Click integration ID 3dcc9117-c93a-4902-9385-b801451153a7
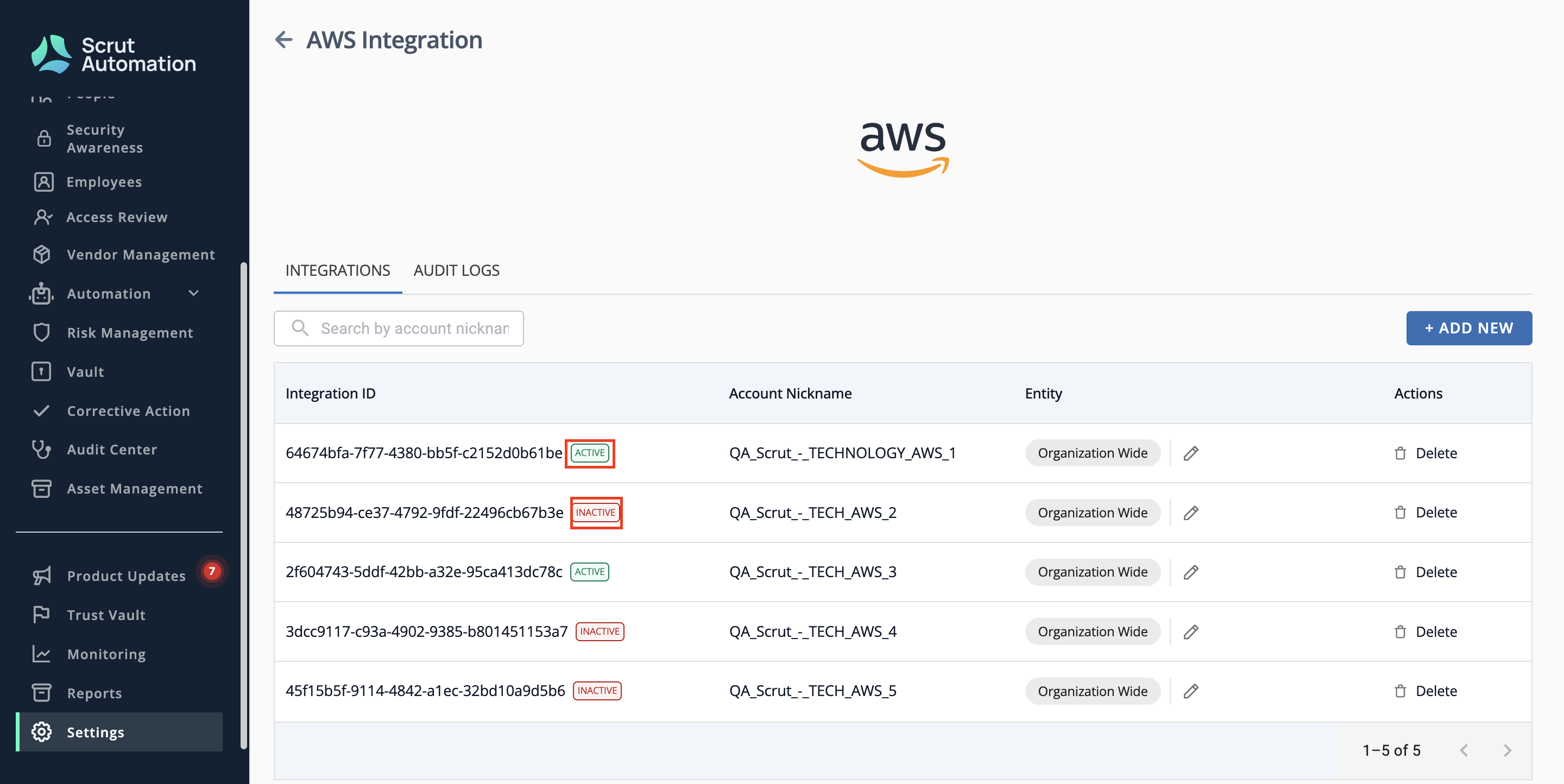Screen dimensions: 1564x784 click(x=426, y=631)
